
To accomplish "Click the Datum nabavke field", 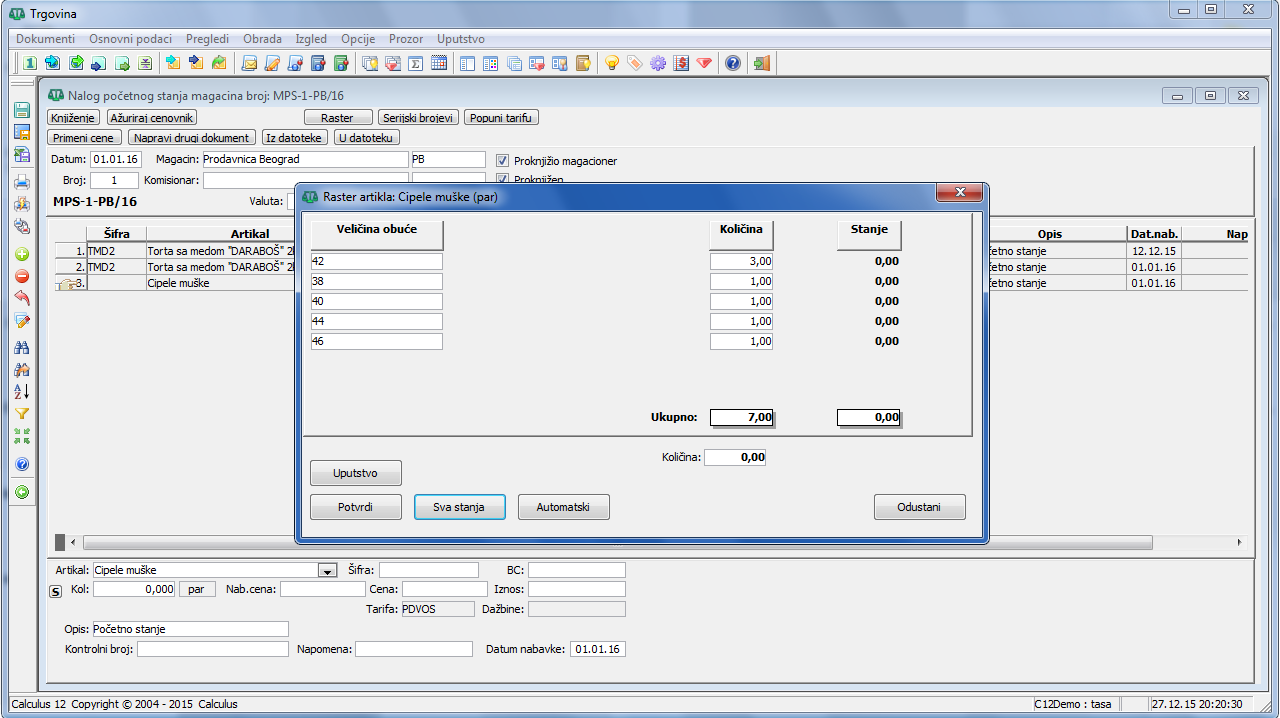I will (598, 649).
